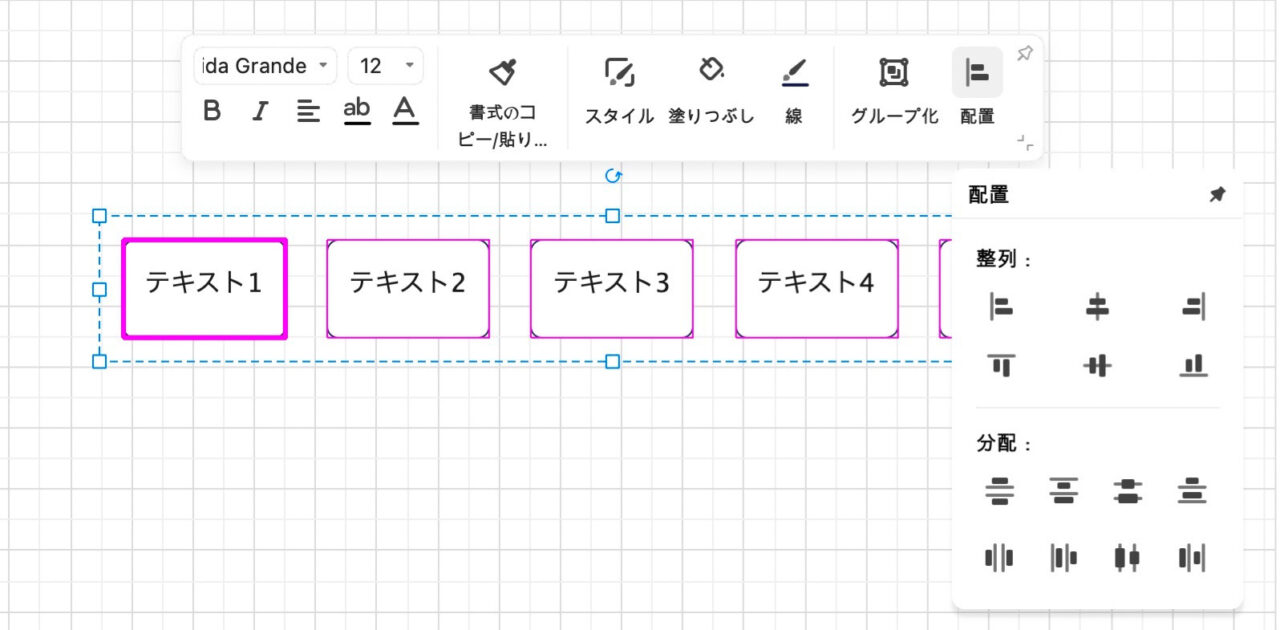Align top edges of selected shapes
Image resolution: width=1280 pixels, height=630 pixels.
pos(1001,365)
